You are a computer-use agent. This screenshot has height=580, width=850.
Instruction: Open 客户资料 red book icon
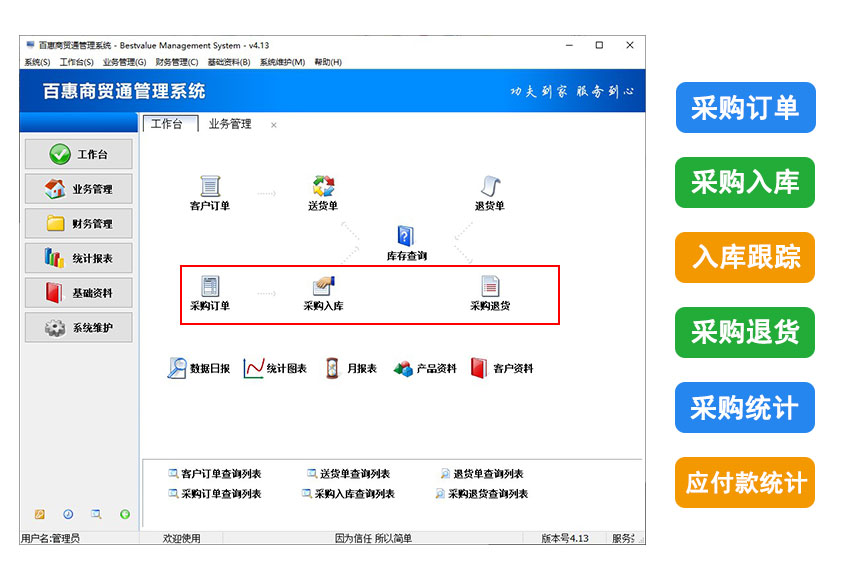click(x=479, y=368)
